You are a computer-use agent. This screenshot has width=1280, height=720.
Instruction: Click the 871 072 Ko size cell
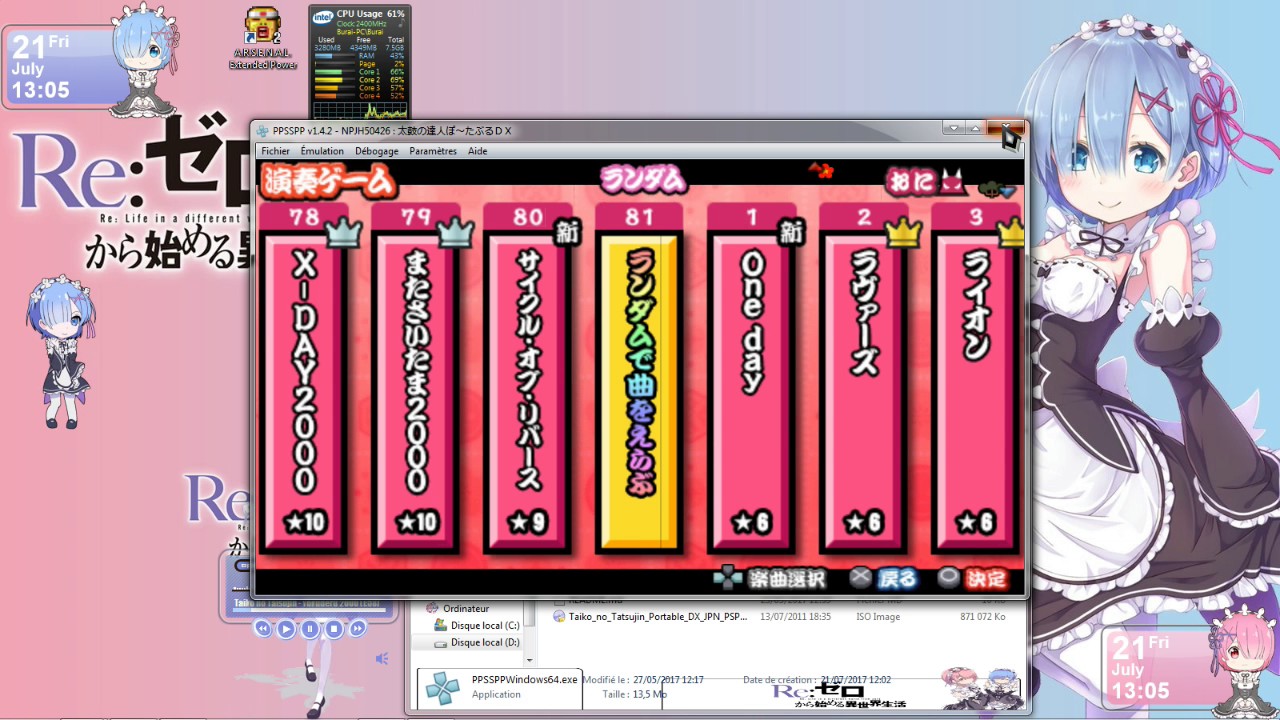tap(983, 617)
